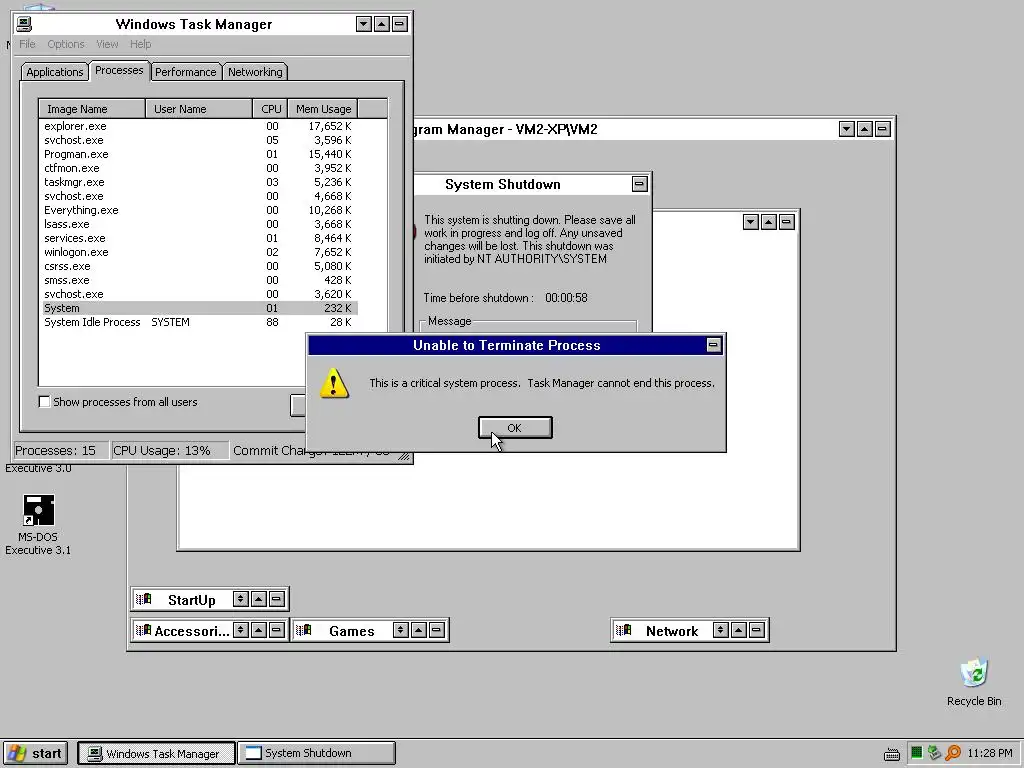Image resolution: width=1024 pixels, height=768 pixels.
Task: Maximize the Games group using its up arrow
Action: [419, 630]
